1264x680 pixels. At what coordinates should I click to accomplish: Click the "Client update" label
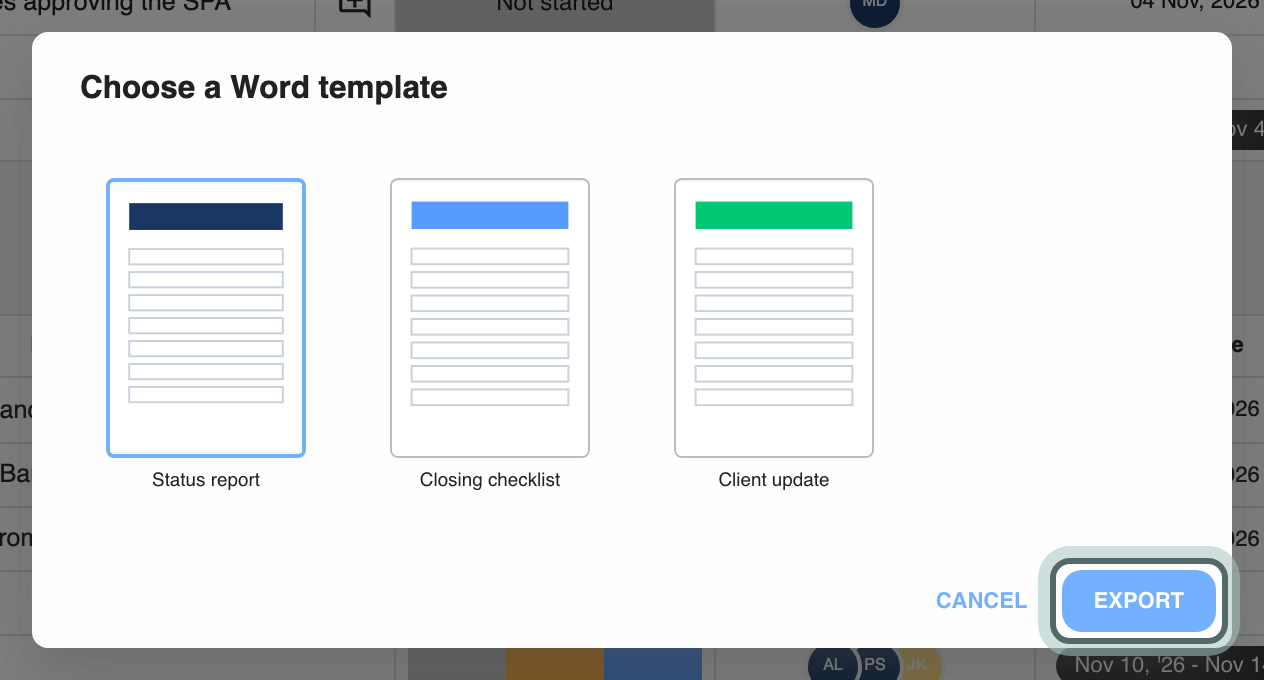click(x=774, y=480)
